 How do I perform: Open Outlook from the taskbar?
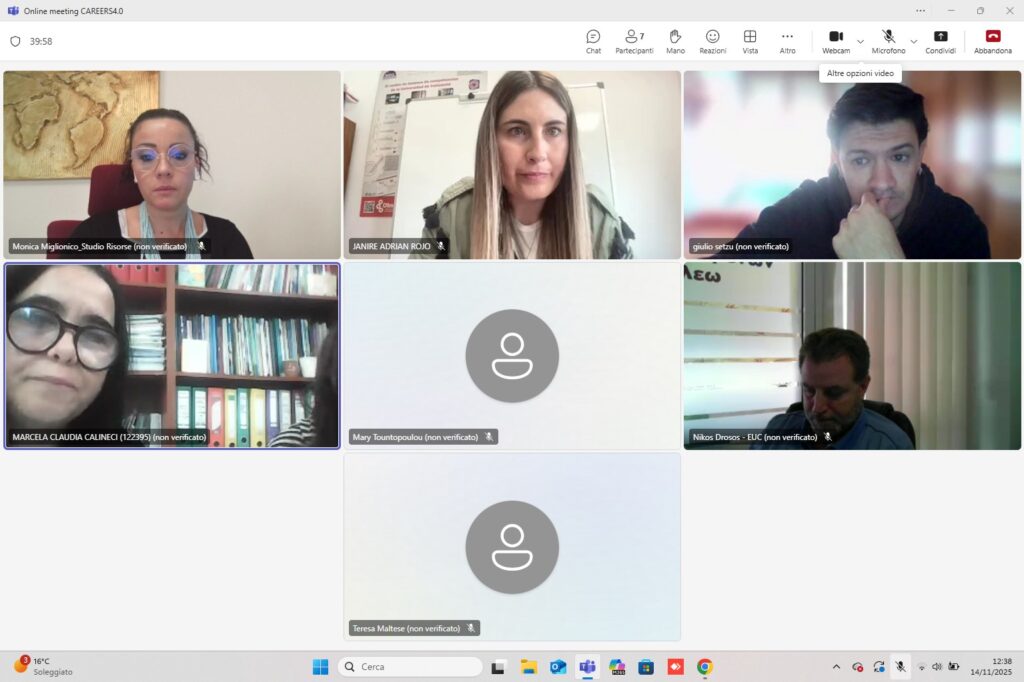558,667
